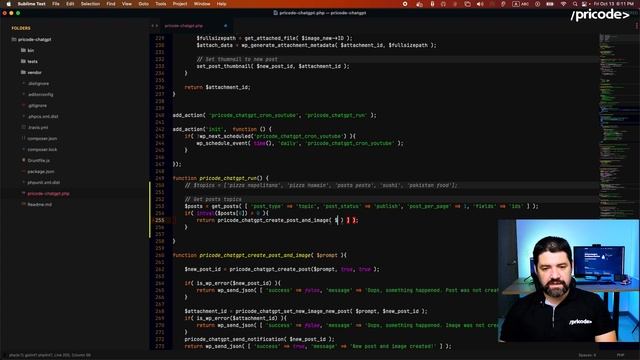The image size is (640, 360).
Task: Open the .travis.yml file
Action: pos(38,127)
